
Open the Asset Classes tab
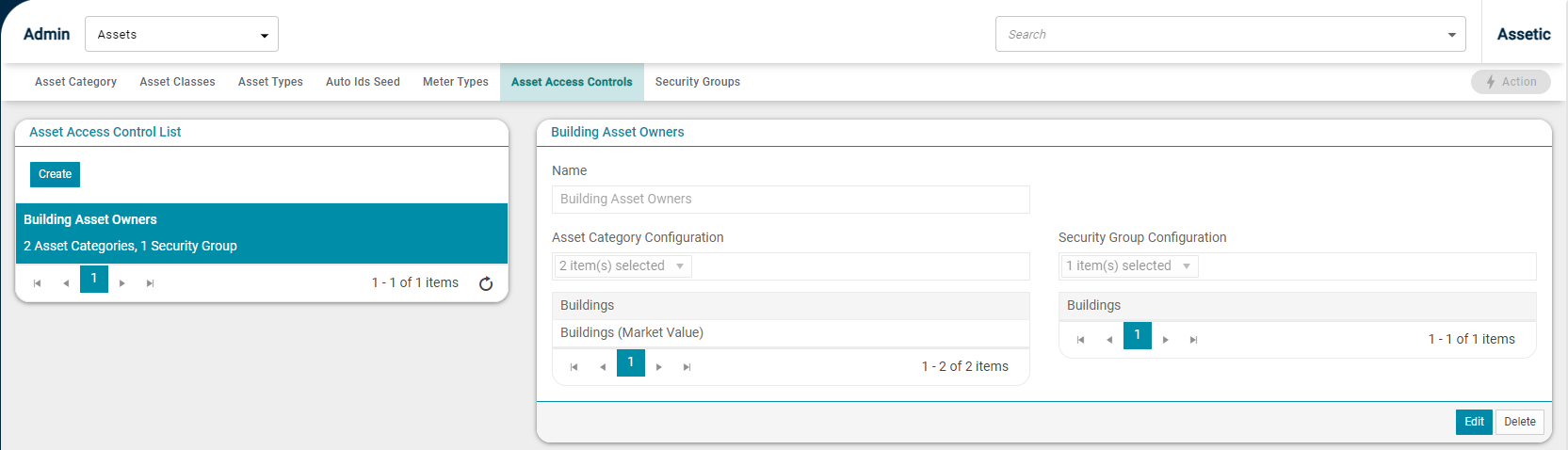coord(177,82)
